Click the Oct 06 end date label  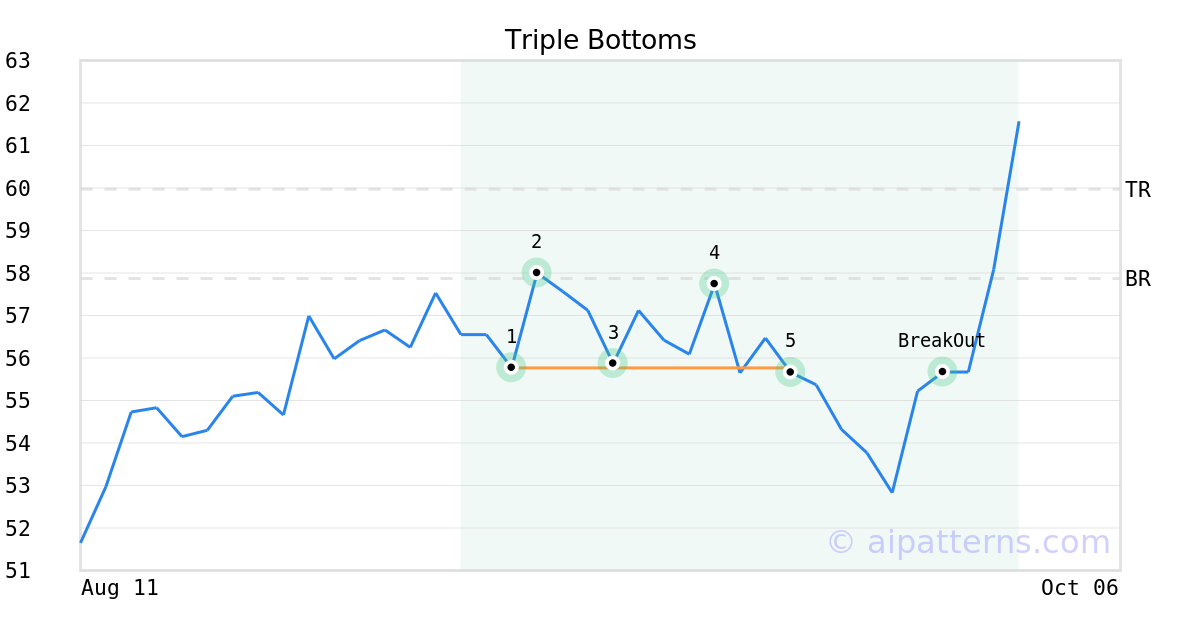tap(1079, 588)
